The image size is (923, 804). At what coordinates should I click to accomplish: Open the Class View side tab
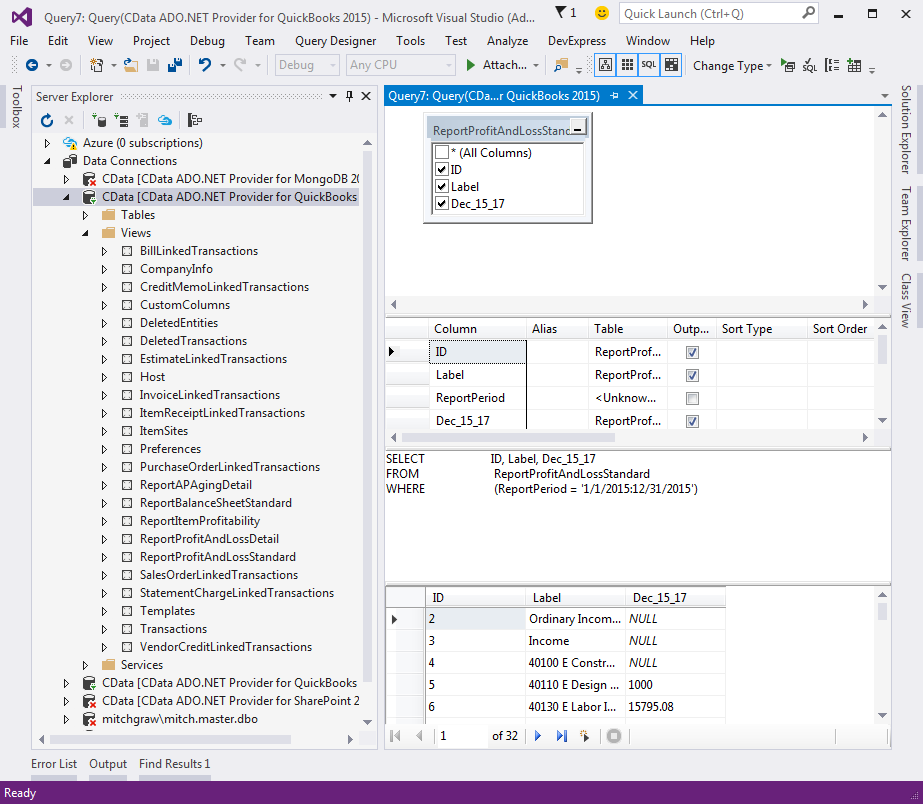point(906,301)
